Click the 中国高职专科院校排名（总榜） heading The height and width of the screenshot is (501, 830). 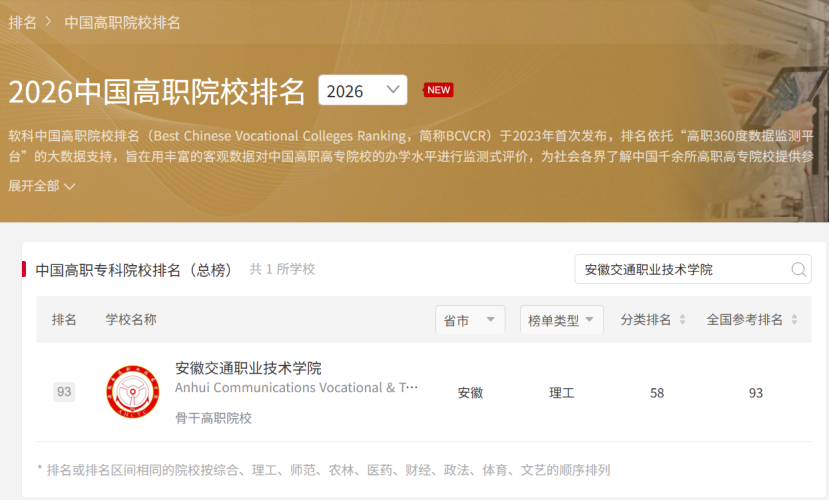click(134, 270)
